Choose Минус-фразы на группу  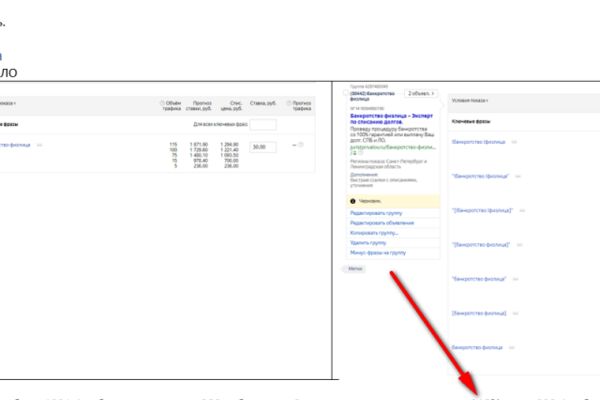tap(378, 253)
